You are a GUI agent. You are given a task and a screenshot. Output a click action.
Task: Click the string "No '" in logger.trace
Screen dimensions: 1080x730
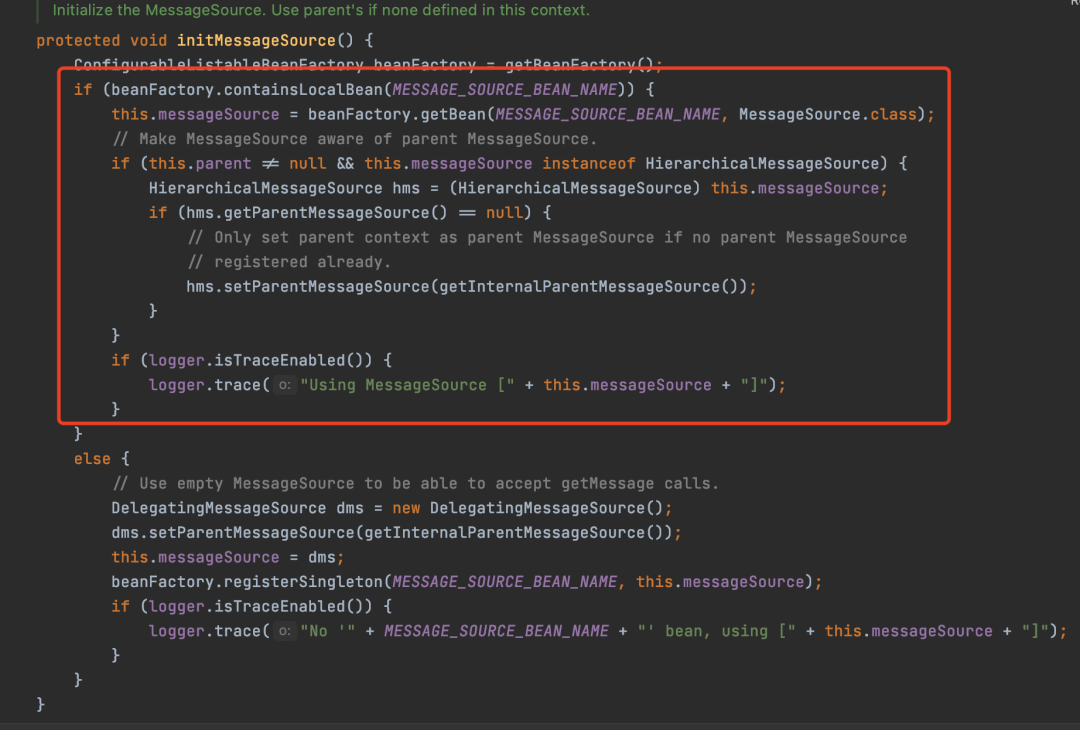click(327, 631)
